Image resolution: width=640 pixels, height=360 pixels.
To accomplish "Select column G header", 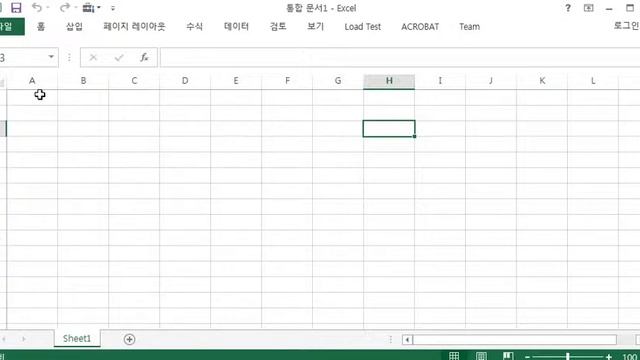I will (x=338, y=81).
